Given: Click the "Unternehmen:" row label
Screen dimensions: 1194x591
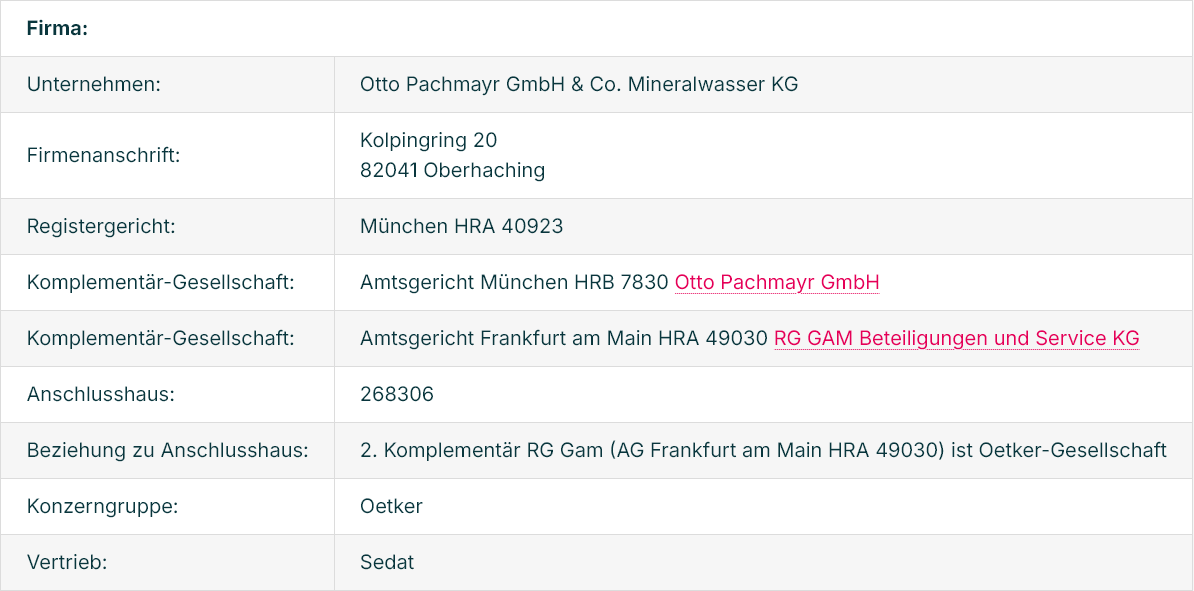Looking at the screenshot, I should coord(94,85).
